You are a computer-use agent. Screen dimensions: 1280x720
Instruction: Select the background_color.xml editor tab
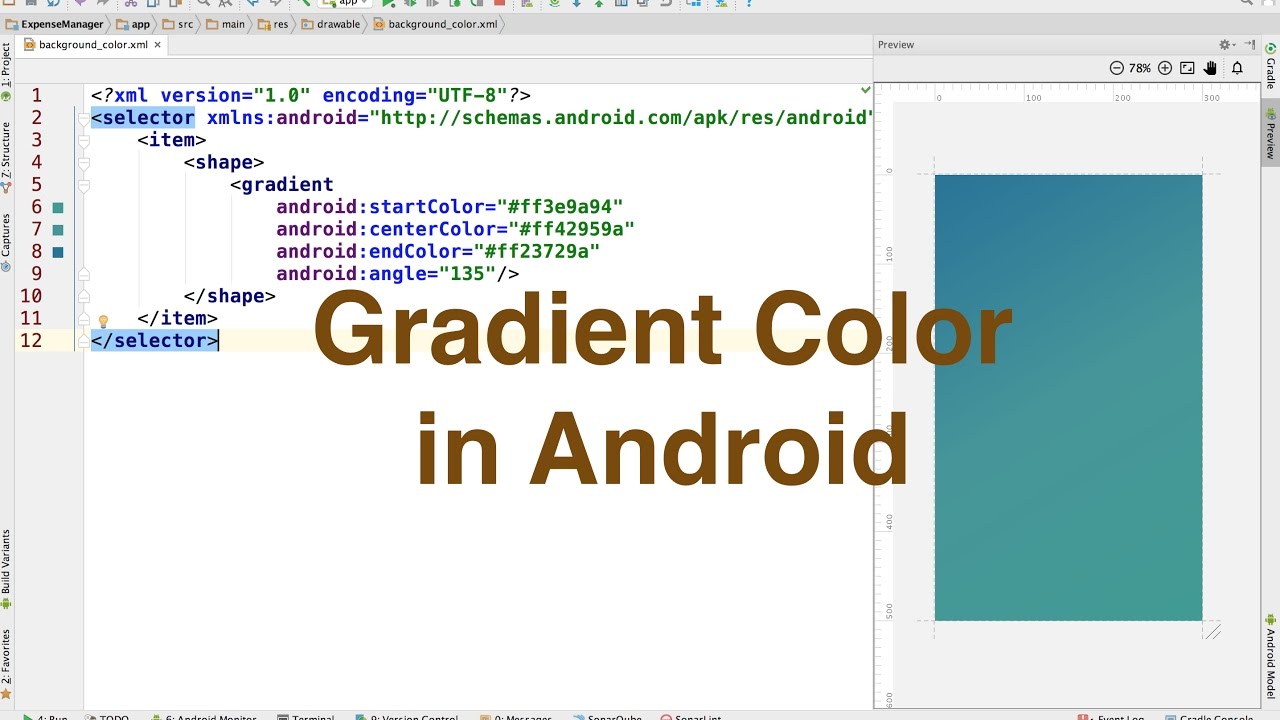(93, 45)
